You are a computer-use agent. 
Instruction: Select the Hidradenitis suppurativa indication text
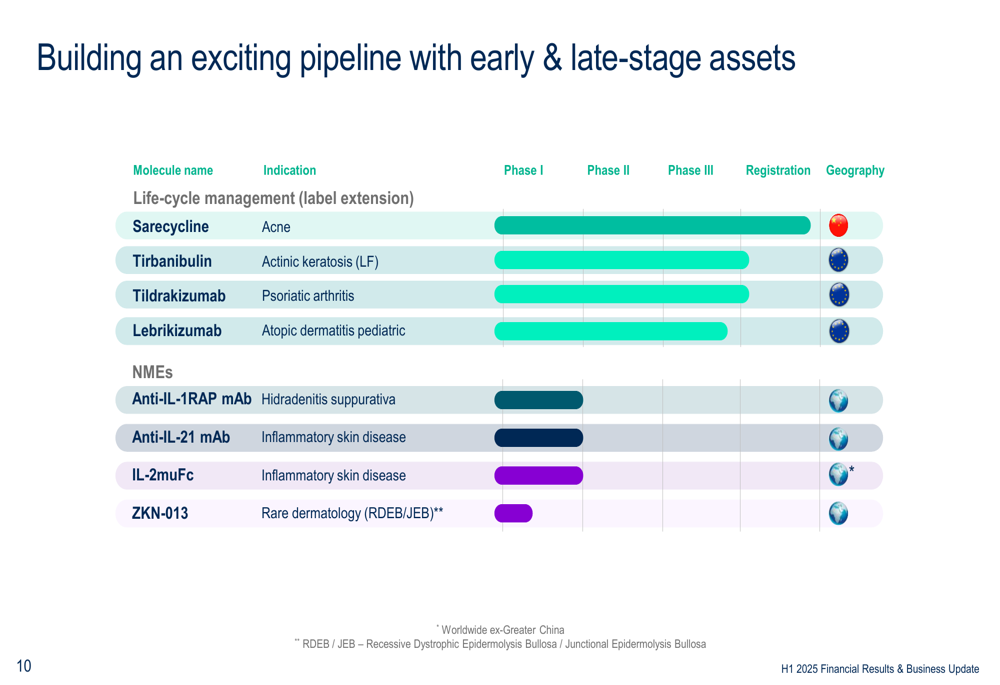328,400
